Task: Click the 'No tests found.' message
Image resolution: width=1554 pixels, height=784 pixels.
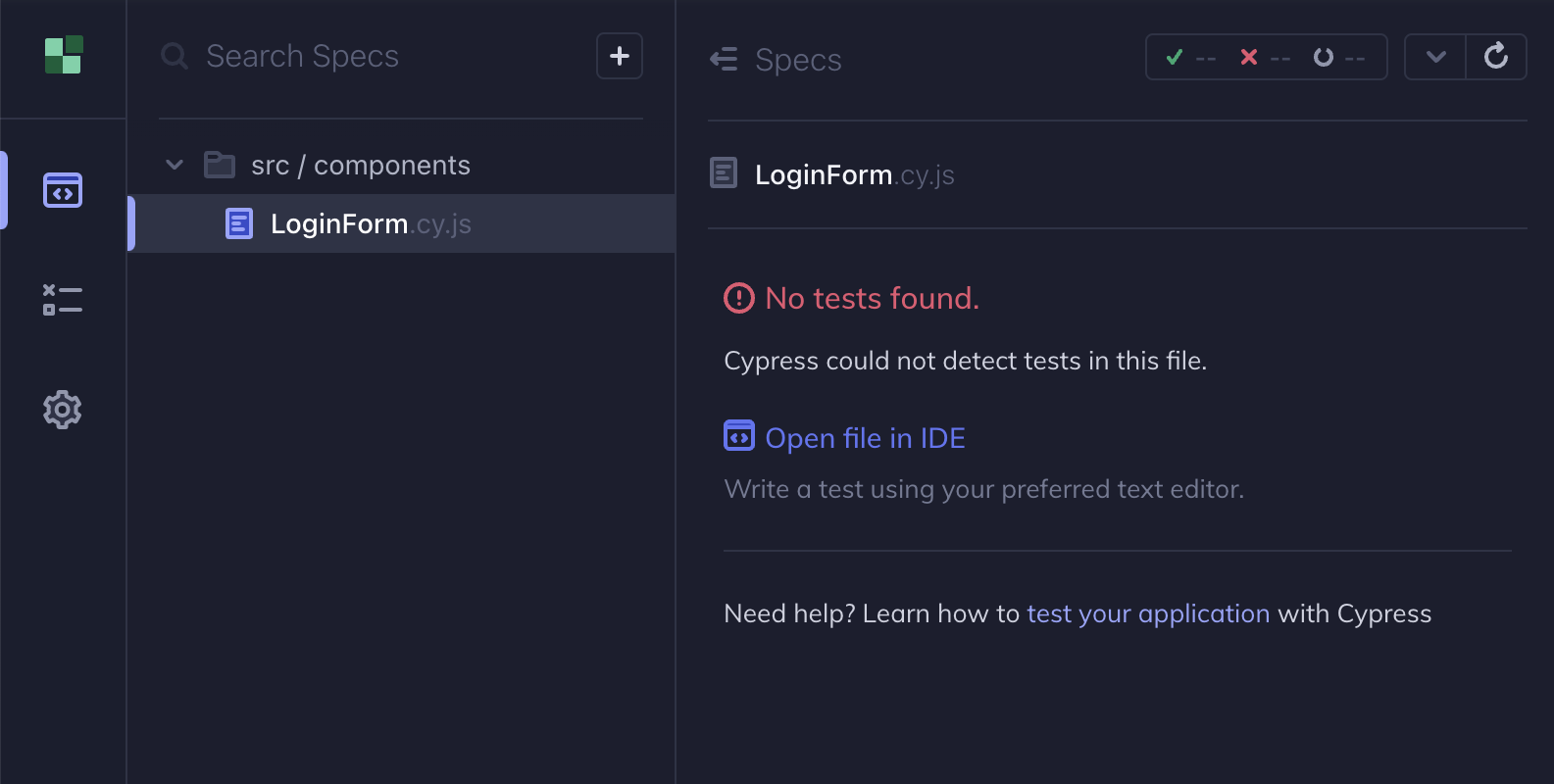Action: (x=873, y=298)
